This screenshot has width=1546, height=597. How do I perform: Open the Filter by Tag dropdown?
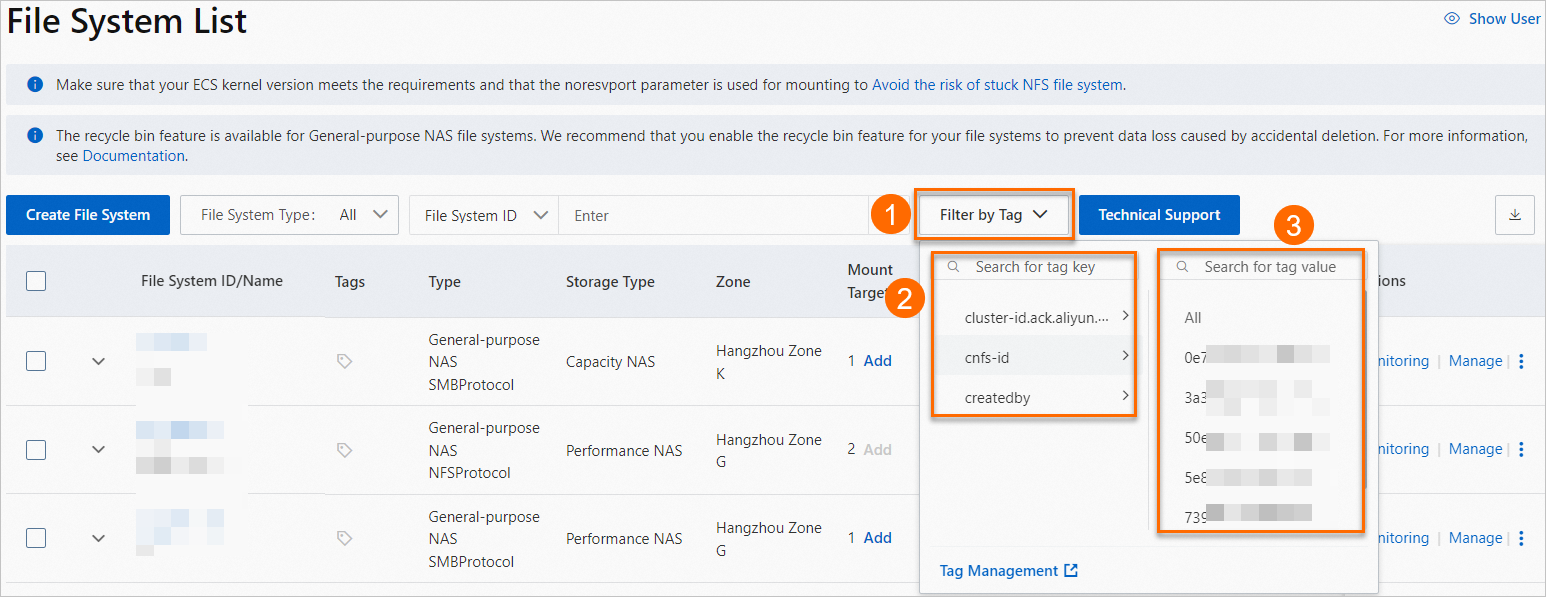coord(993,215)
